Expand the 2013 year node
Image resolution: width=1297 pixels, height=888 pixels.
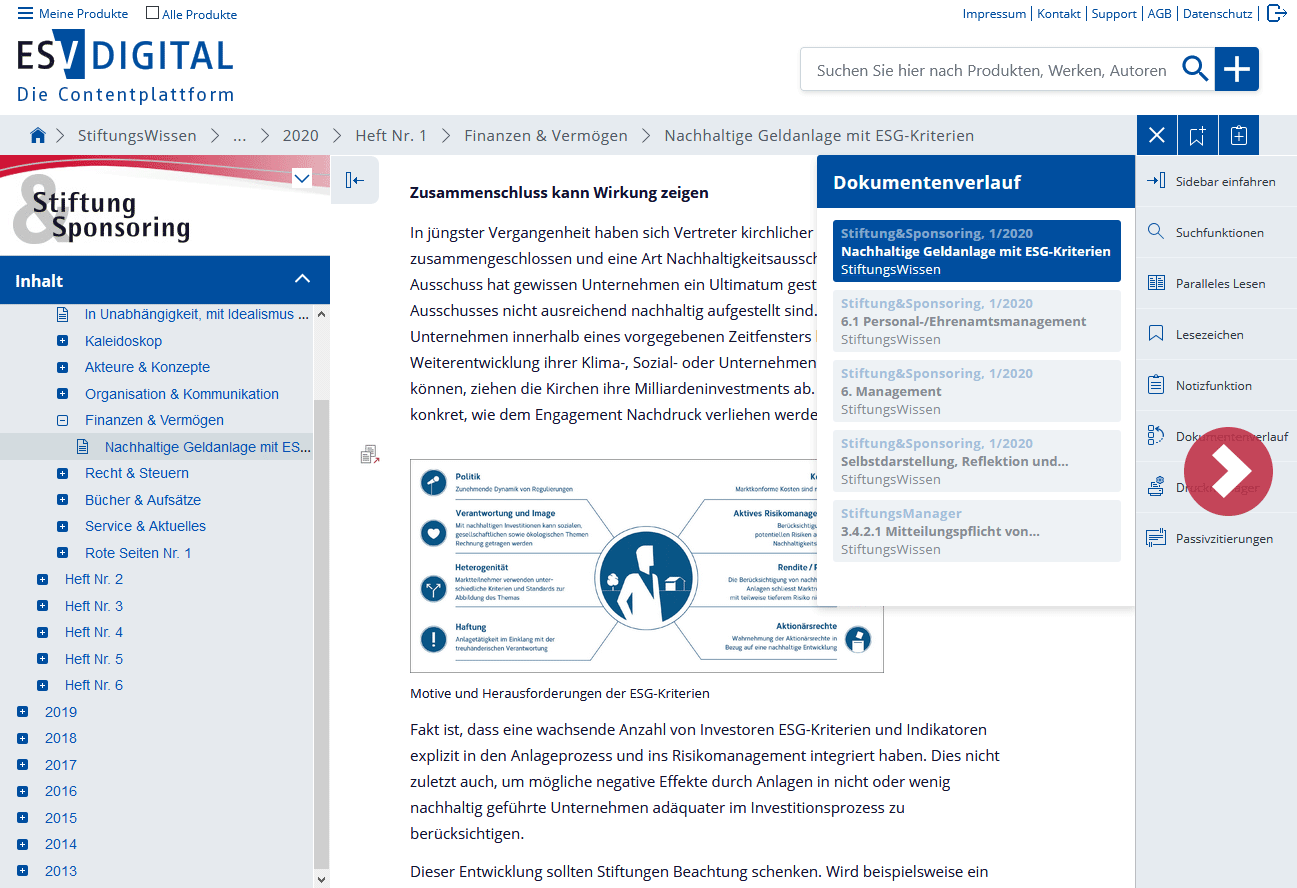pyautogui.click(x=22, y=871)
